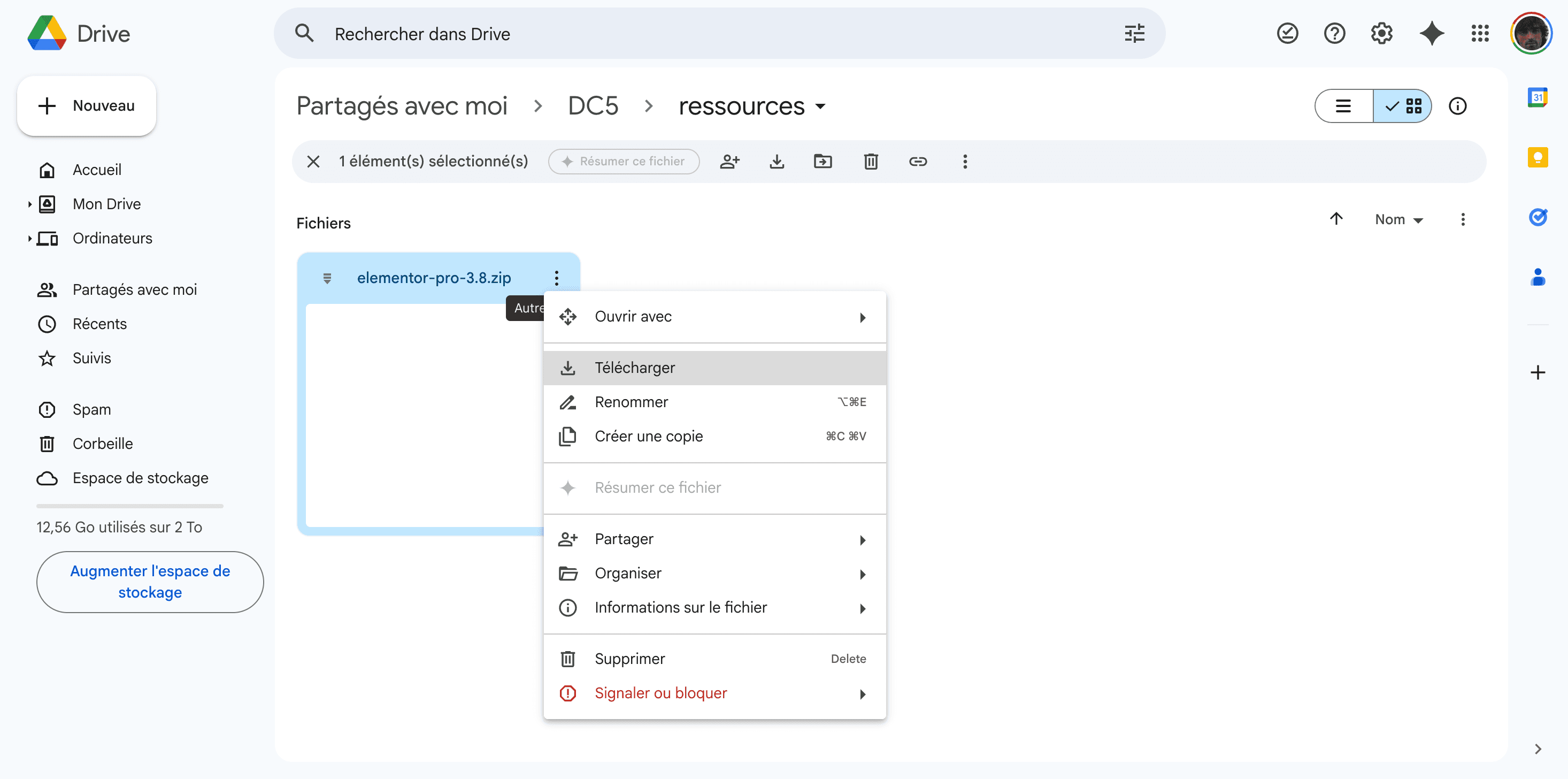Click the Nouveau button

click(87, 106)
